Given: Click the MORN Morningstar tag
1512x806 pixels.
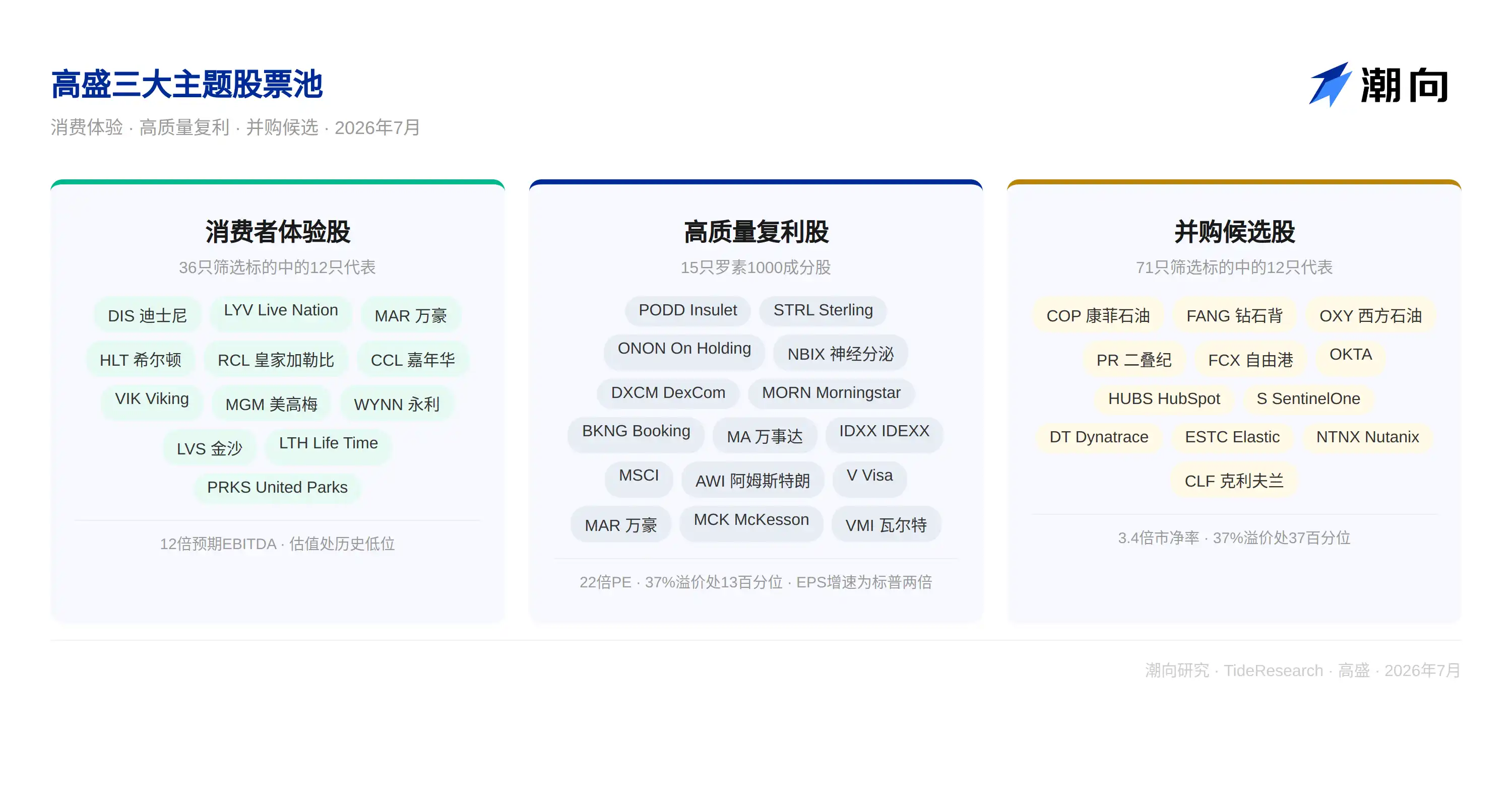Looking at the screenshot, I should tap(831, 392).
